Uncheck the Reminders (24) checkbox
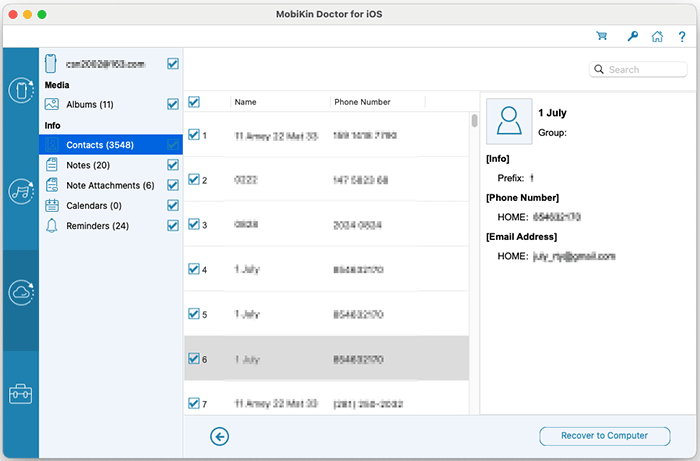 (x=173, y=225)
